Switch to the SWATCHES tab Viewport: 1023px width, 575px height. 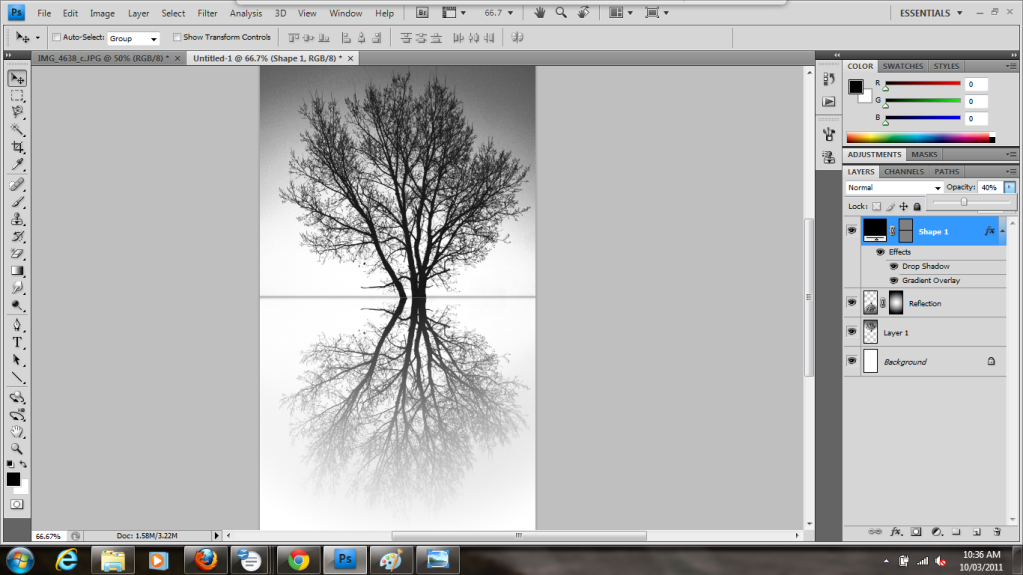point(903,66)
